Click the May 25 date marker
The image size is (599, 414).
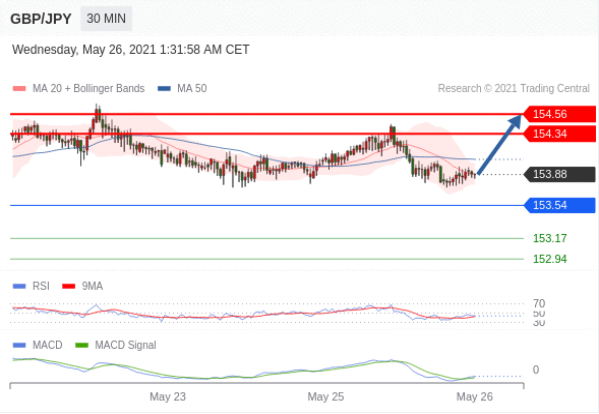pyautogui.click(x=325, y=397)
